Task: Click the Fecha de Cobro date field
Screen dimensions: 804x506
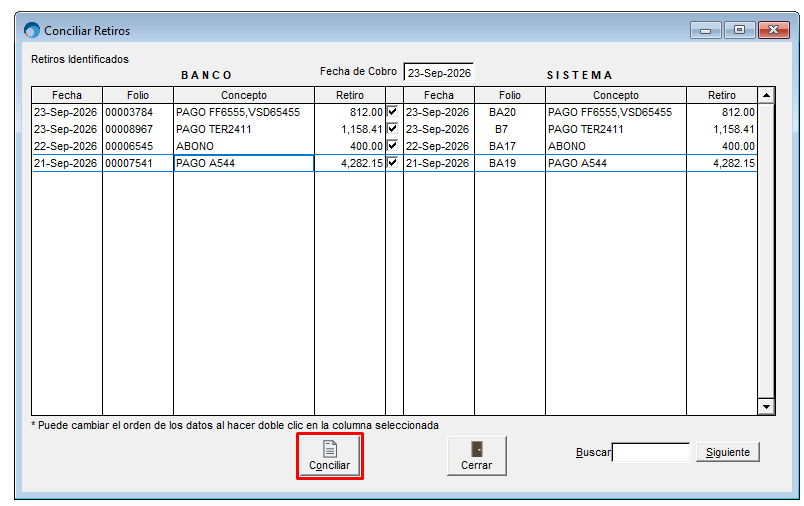Action: coord(439,73)
